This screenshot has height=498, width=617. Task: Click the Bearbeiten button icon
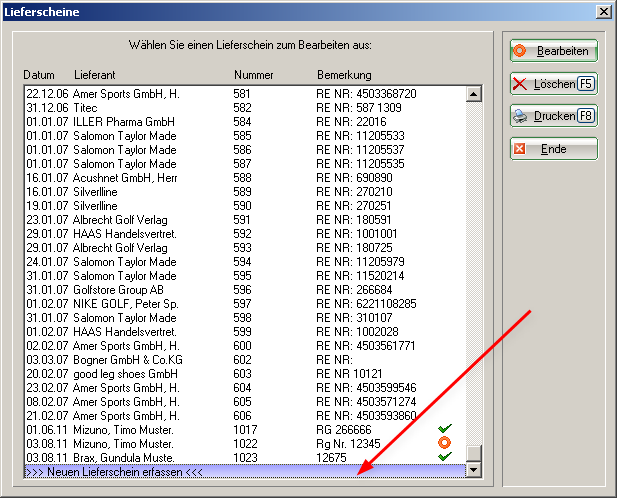[x=521, y=51]
